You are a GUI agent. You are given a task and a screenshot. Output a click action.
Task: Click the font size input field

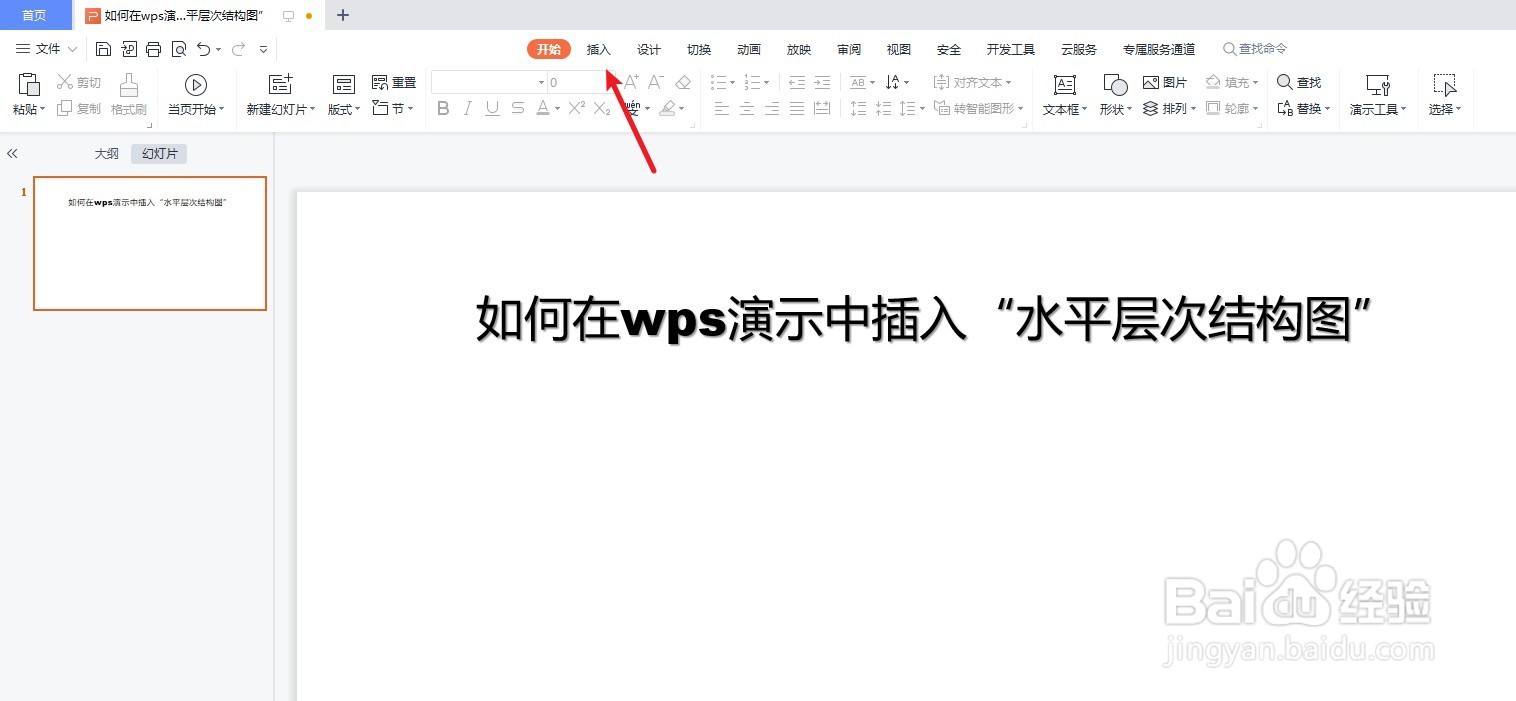(576, 83)
